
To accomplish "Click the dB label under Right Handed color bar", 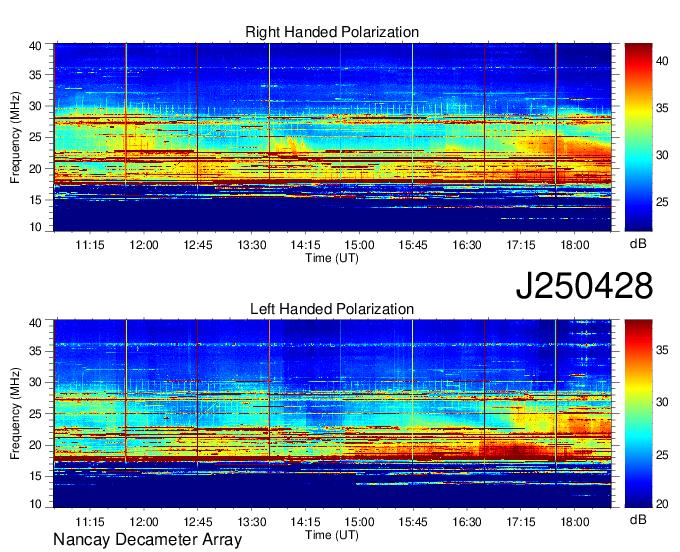I will [x=638, y=244].
